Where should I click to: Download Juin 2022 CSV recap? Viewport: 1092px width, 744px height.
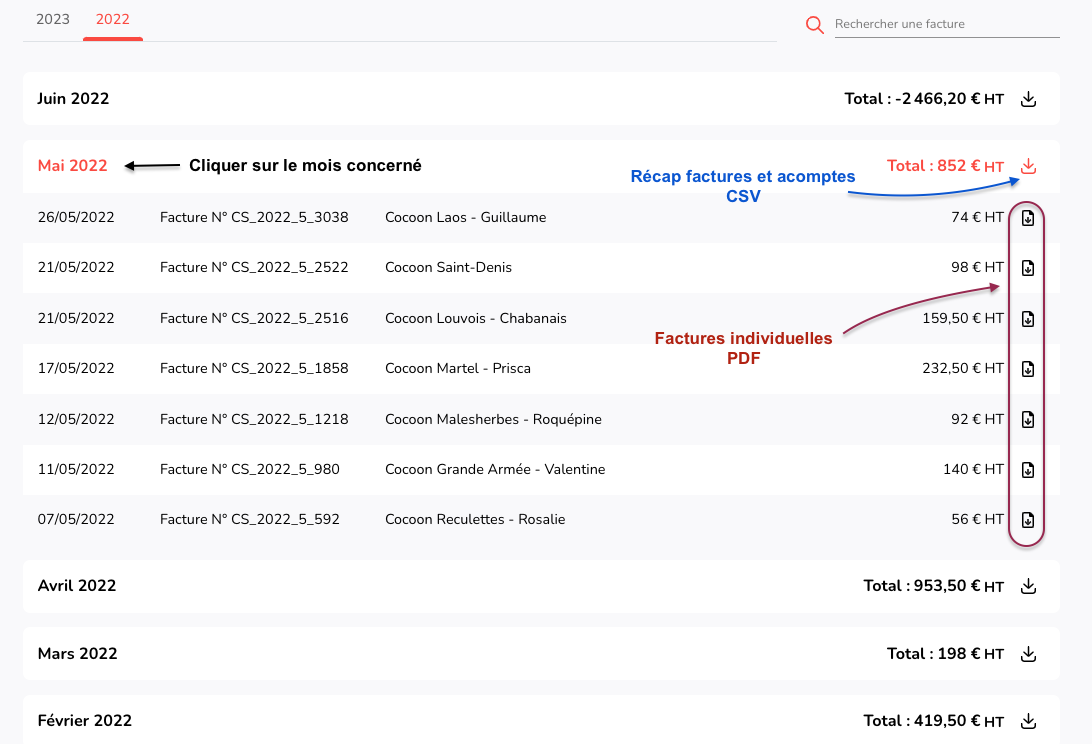coord(1028,99)
